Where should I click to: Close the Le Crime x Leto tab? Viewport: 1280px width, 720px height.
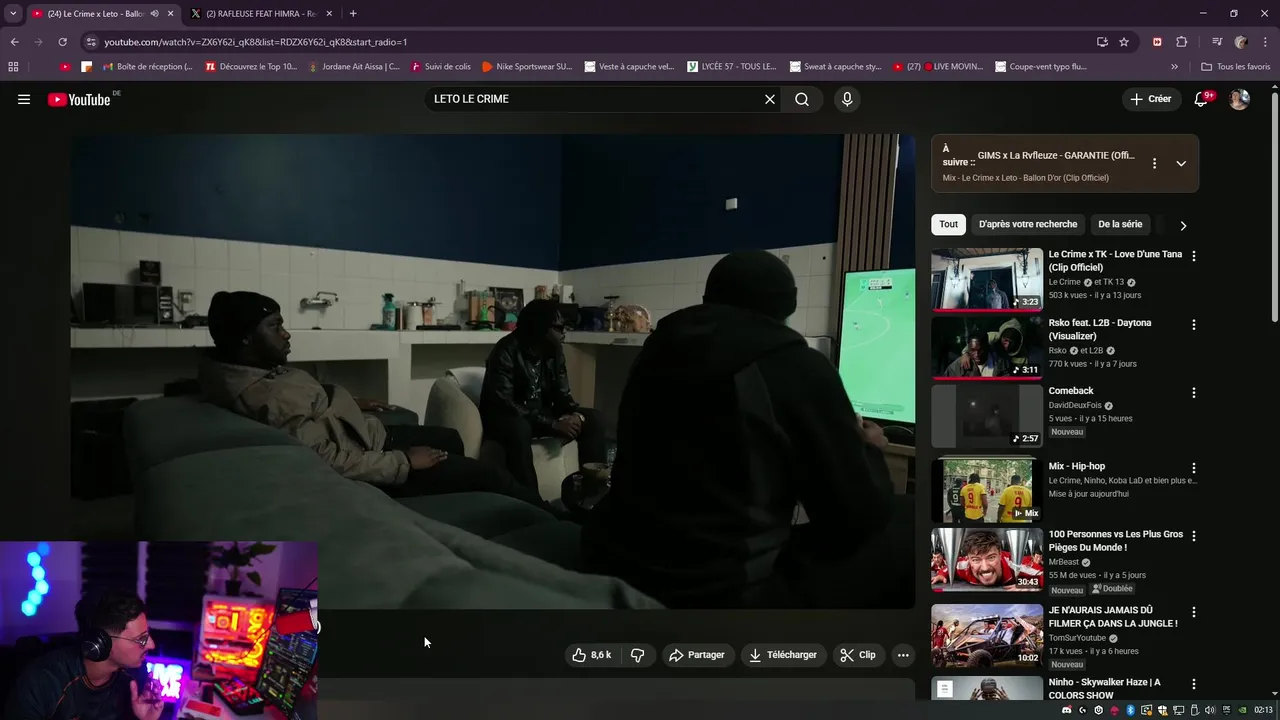click(x=170, y=13)
